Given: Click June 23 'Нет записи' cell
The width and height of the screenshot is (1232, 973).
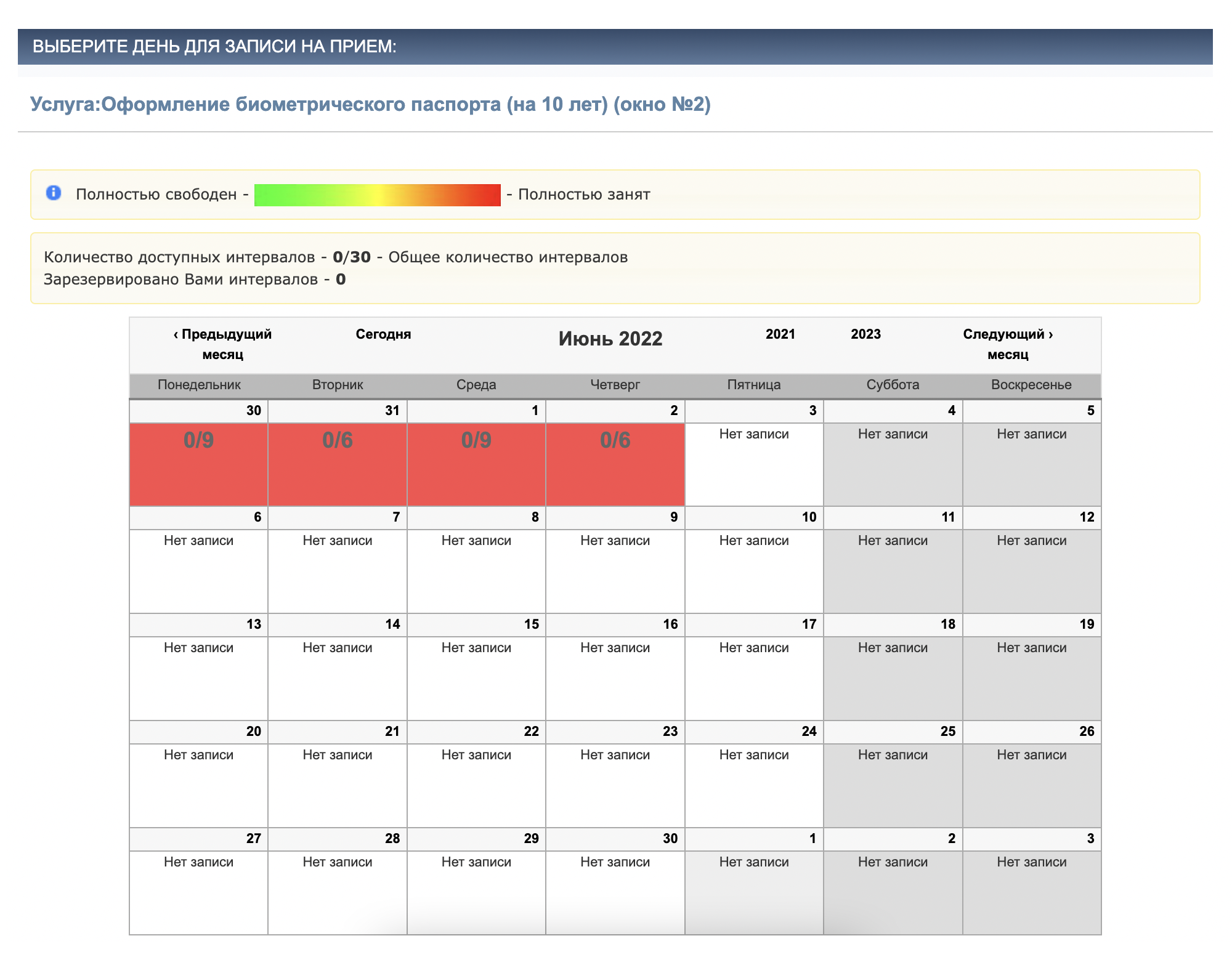Looking at the screenshot, I should click(615, 785).
